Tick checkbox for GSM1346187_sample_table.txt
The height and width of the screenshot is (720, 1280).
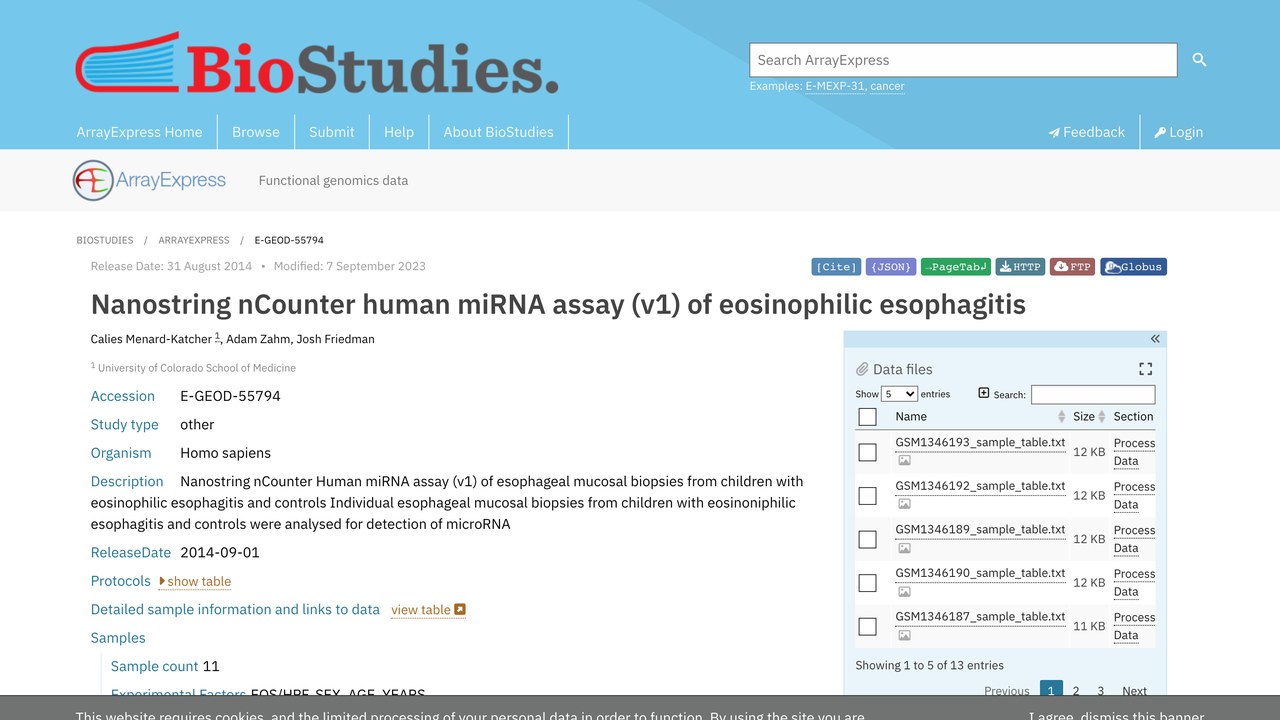point(867,627)
